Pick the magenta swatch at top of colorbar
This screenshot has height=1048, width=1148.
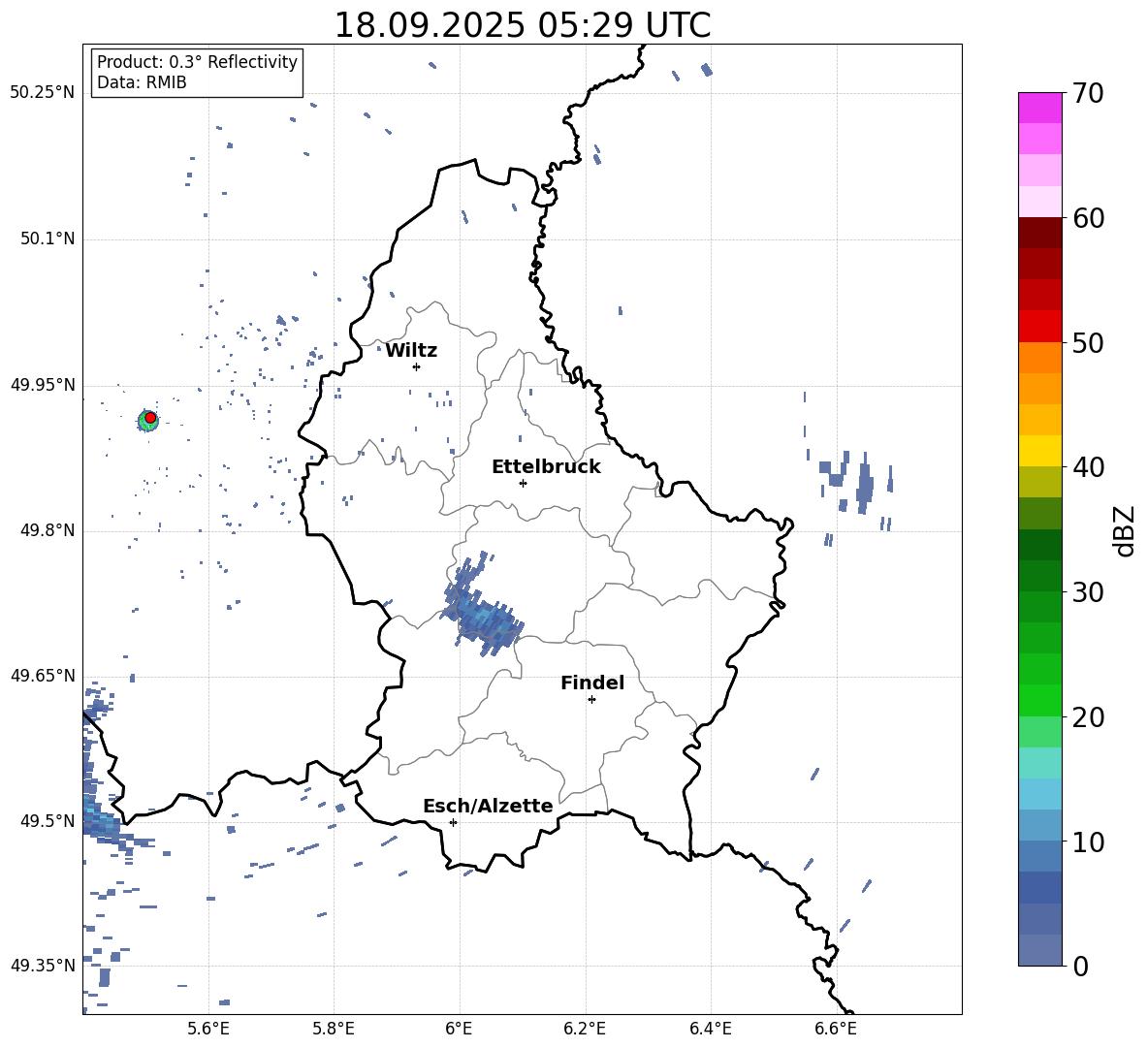click(x=1039, y=108)
